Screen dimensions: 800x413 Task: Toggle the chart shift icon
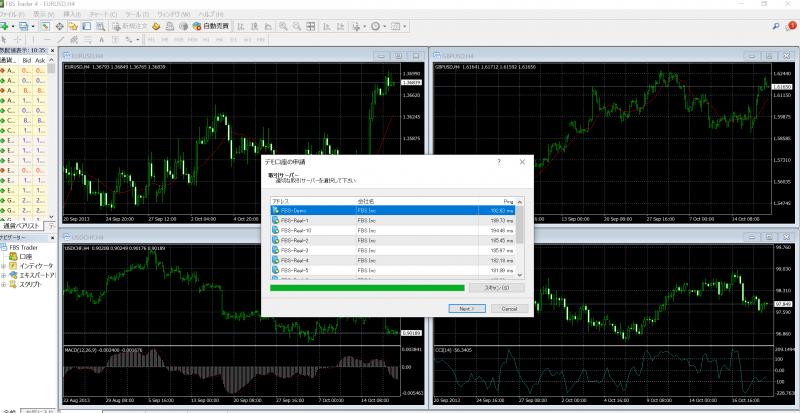[340, 26]
